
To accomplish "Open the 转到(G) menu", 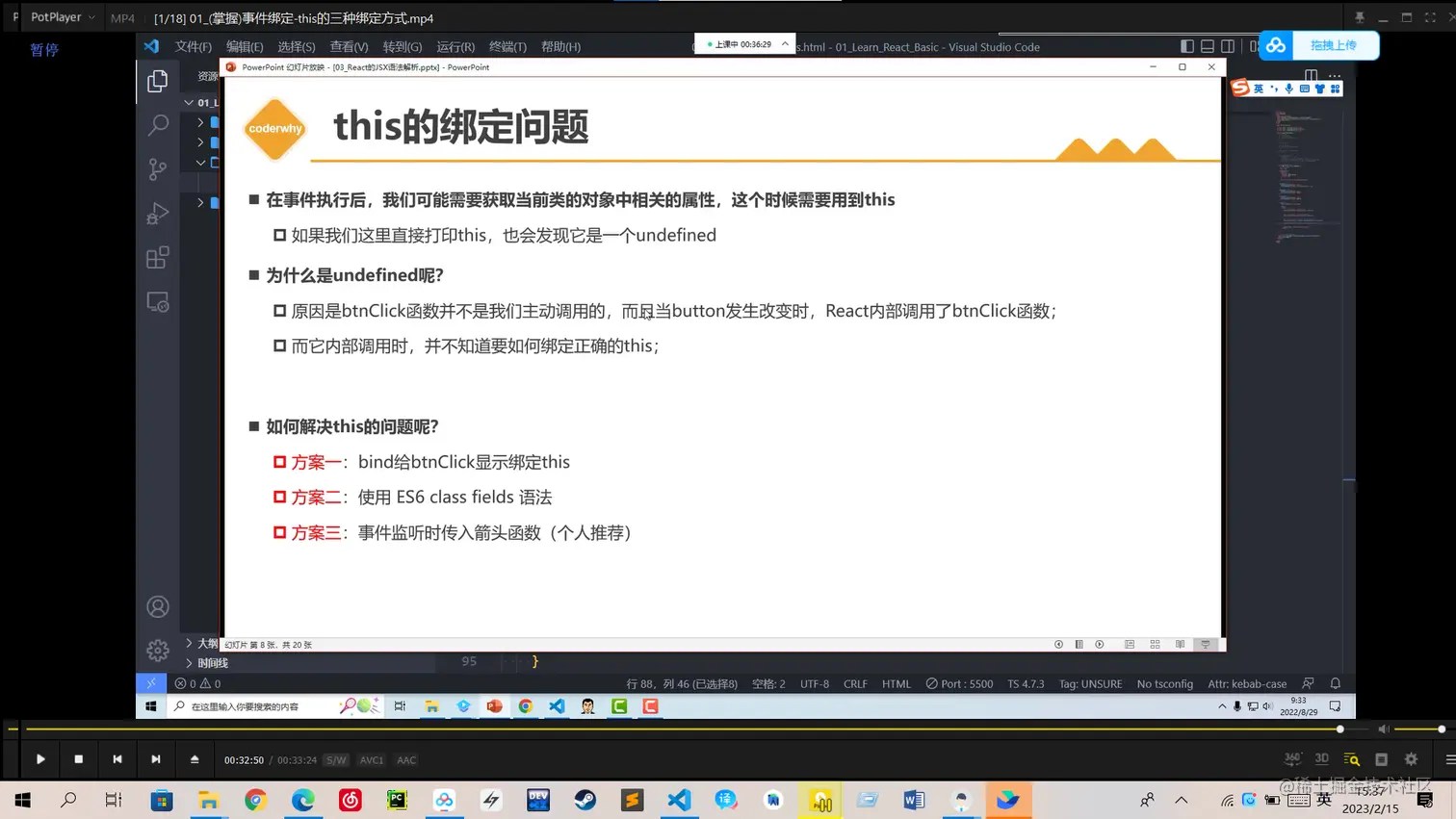I will 403,46.
